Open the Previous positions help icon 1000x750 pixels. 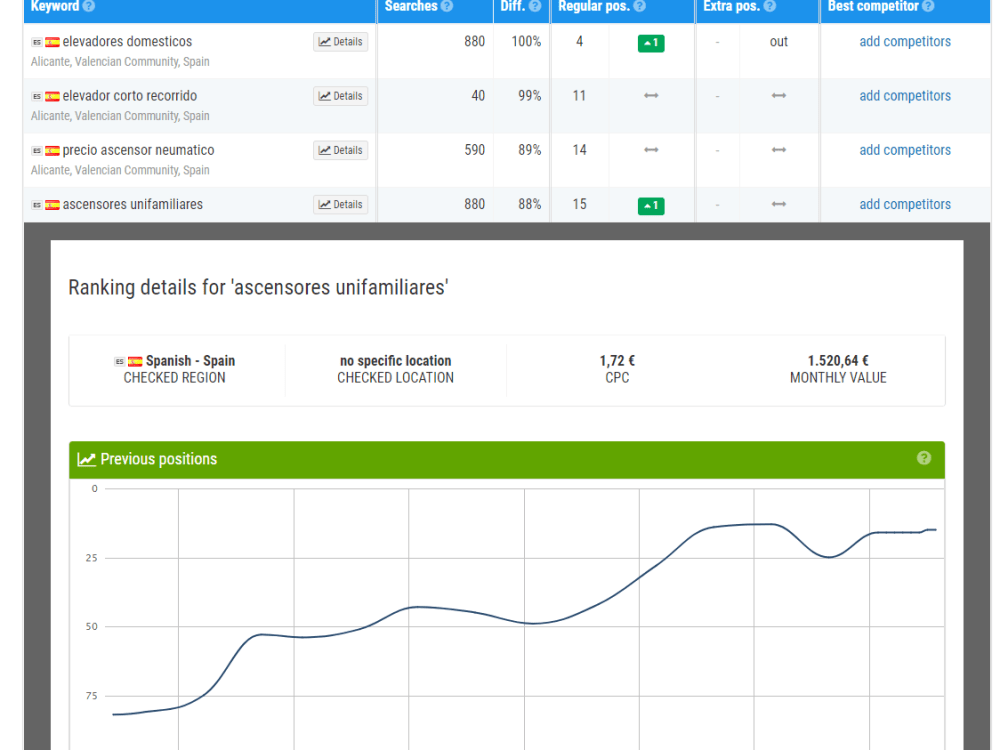pos(923,458)
